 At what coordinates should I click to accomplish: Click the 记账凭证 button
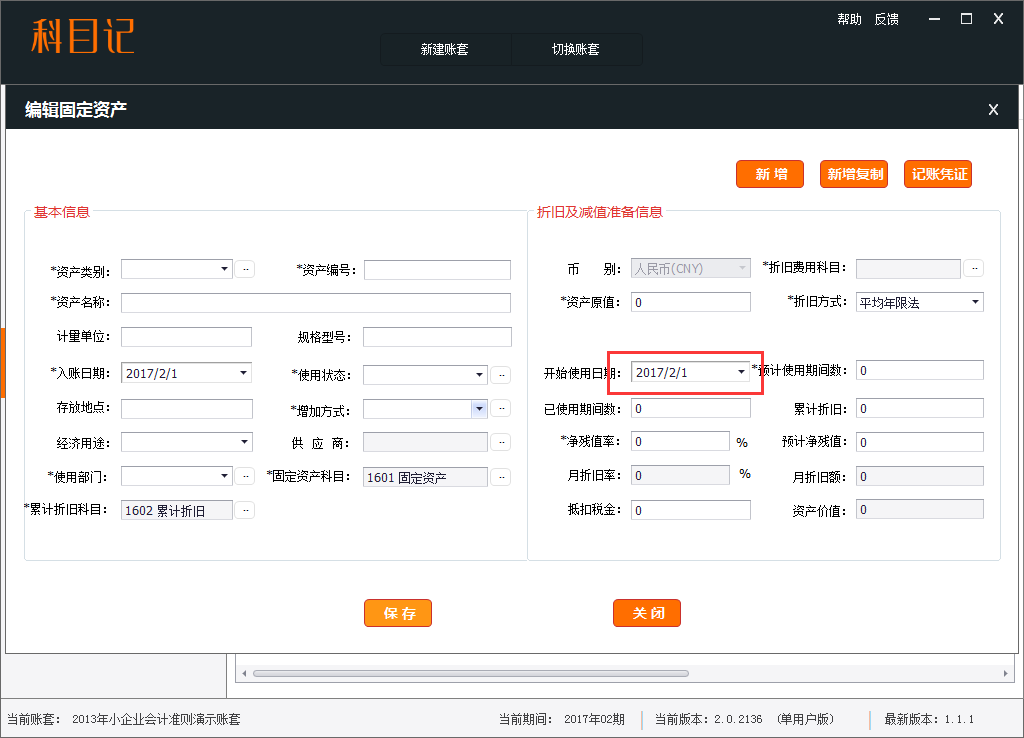point(938,174)
